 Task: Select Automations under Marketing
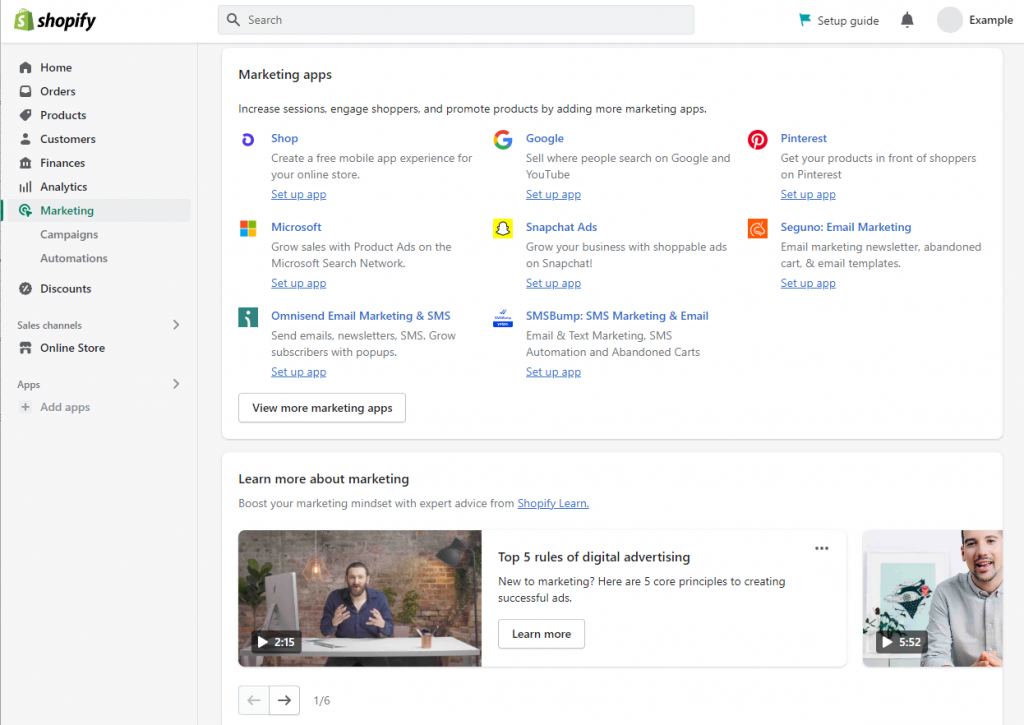click(73, 258)
